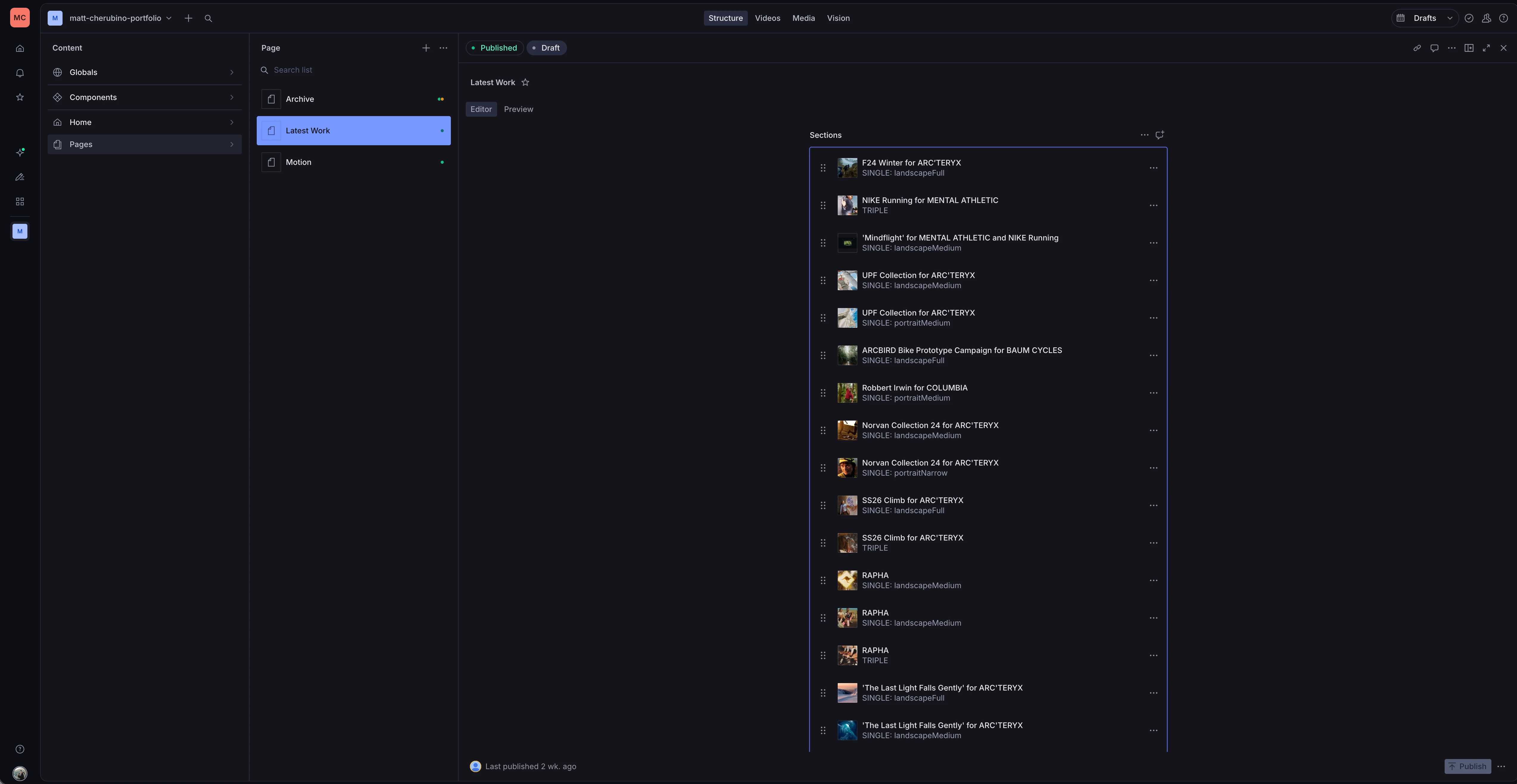Click the search icon beside project name
Viewport: 1517px width, 784px height.
(208, 18)
